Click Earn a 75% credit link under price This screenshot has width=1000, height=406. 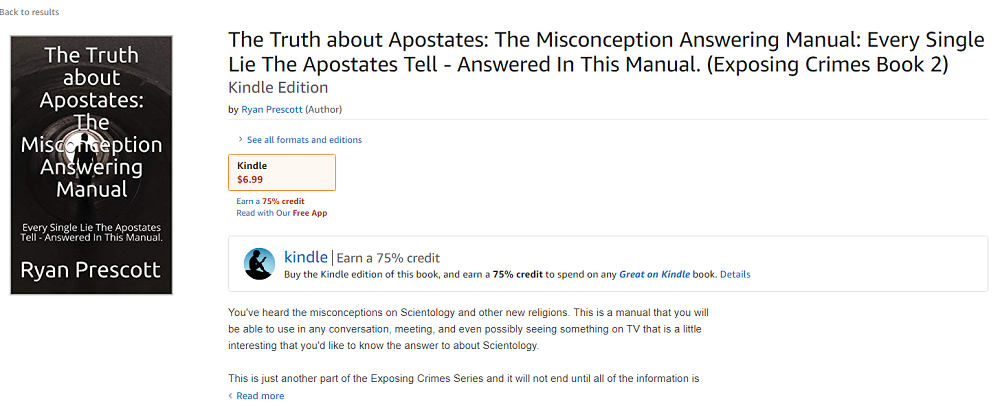pyautogui.click(x=270, y=201)
